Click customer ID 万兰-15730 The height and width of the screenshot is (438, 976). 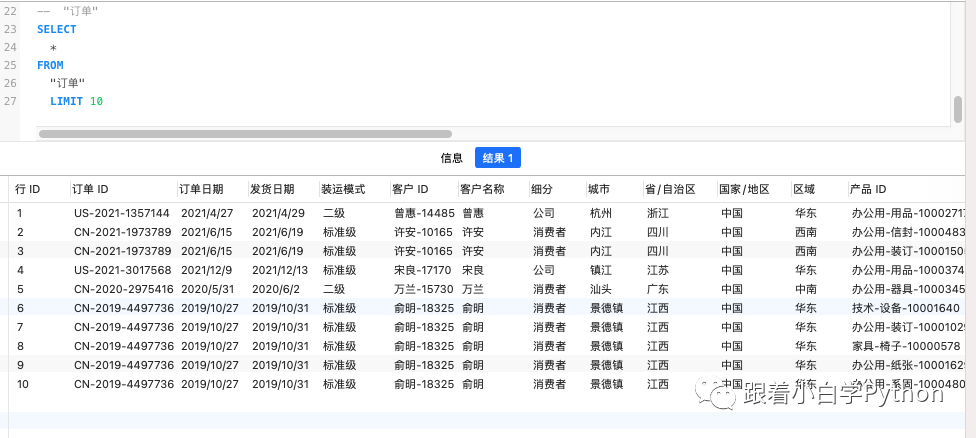pos(424,289)
